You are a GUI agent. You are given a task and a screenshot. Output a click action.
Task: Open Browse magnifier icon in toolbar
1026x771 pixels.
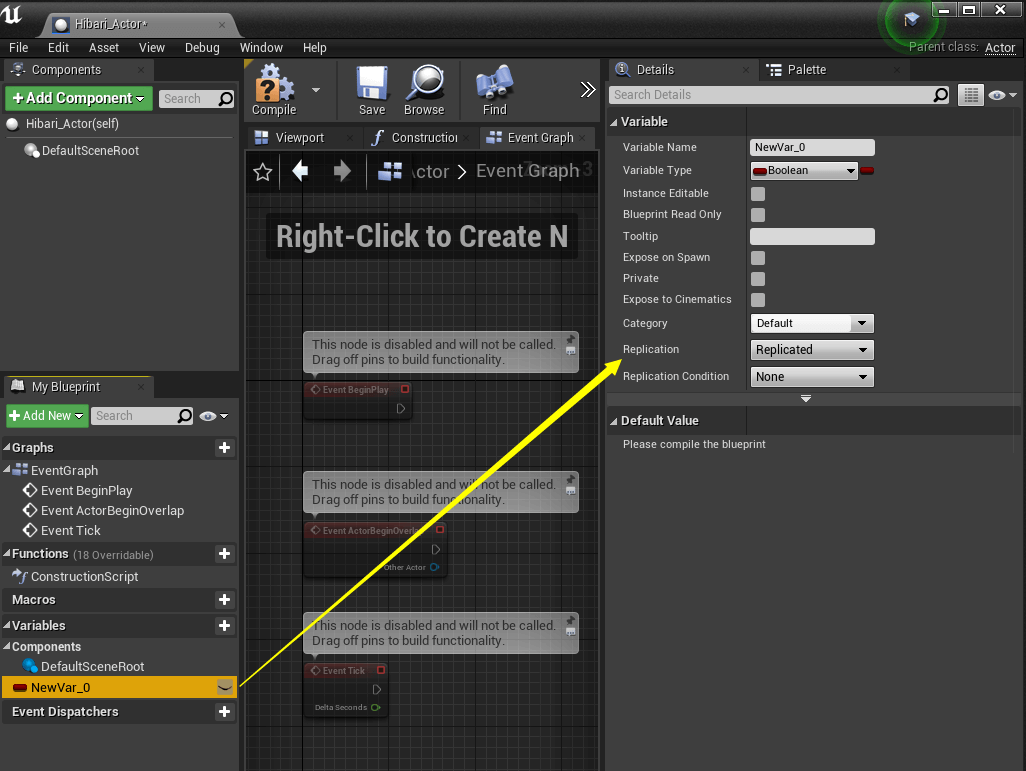[424, 82]
